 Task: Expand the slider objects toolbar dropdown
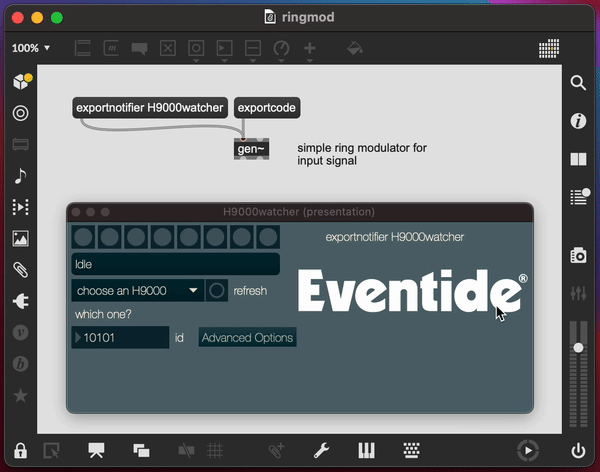(x=253, y=60)
